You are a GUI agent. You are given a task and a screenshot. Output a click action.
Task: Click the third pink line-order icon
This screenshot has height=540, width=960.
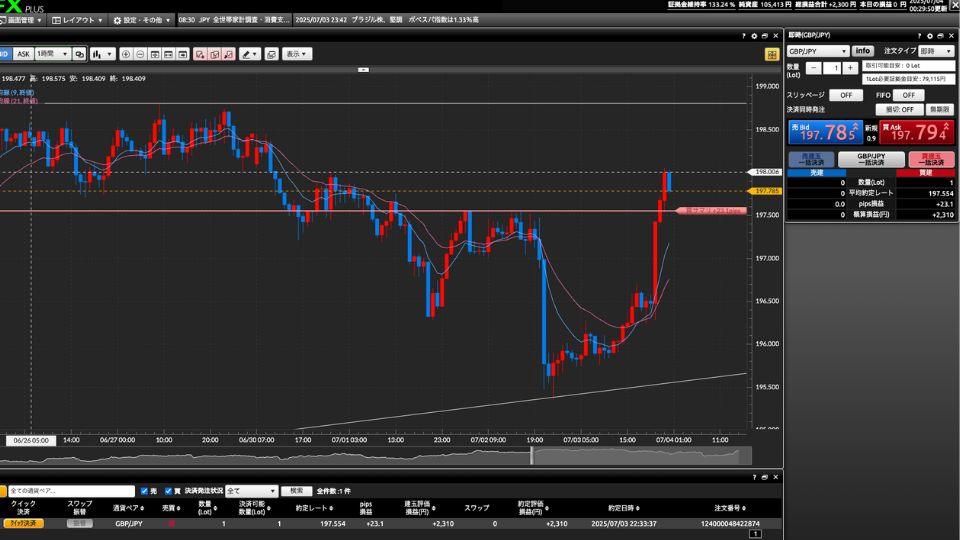pos(228,54)
